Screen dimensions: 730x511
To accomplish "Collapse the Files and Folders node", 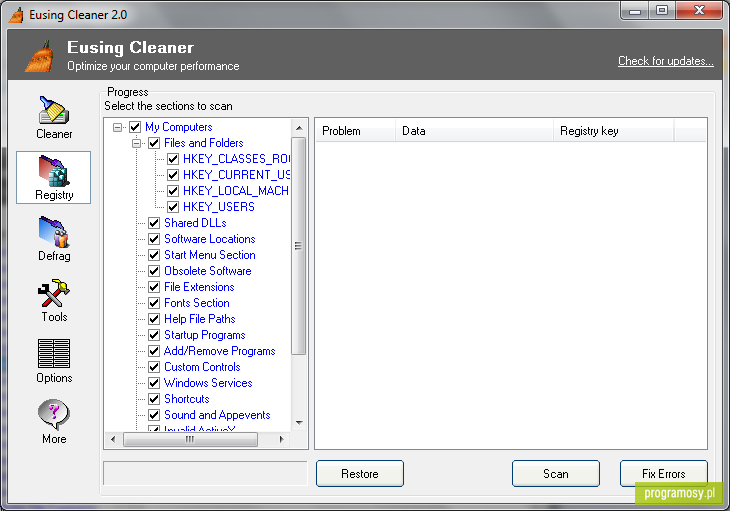I will pos(136,143).
